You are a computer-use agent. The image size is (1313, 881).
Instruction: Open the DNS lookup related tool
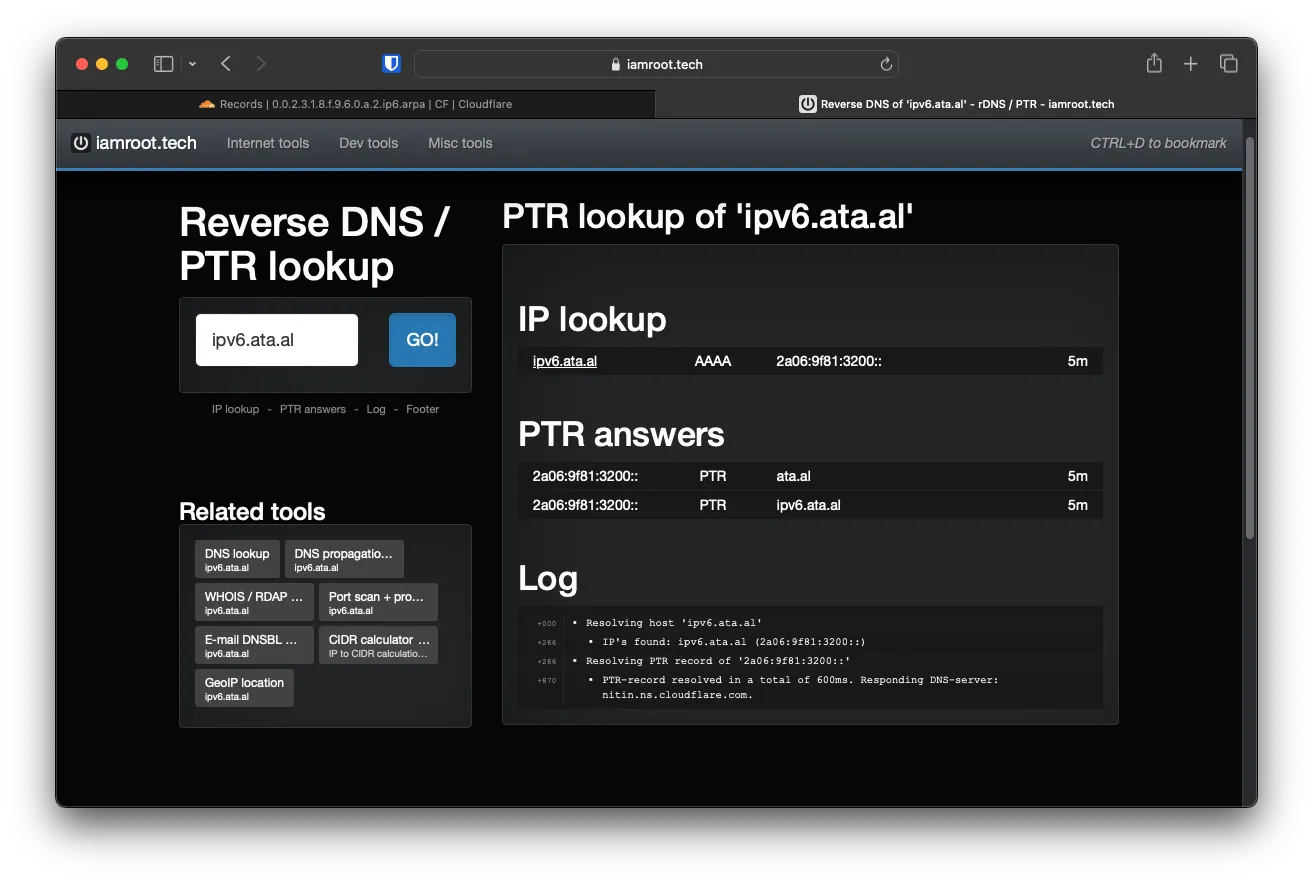coord(237,559)
